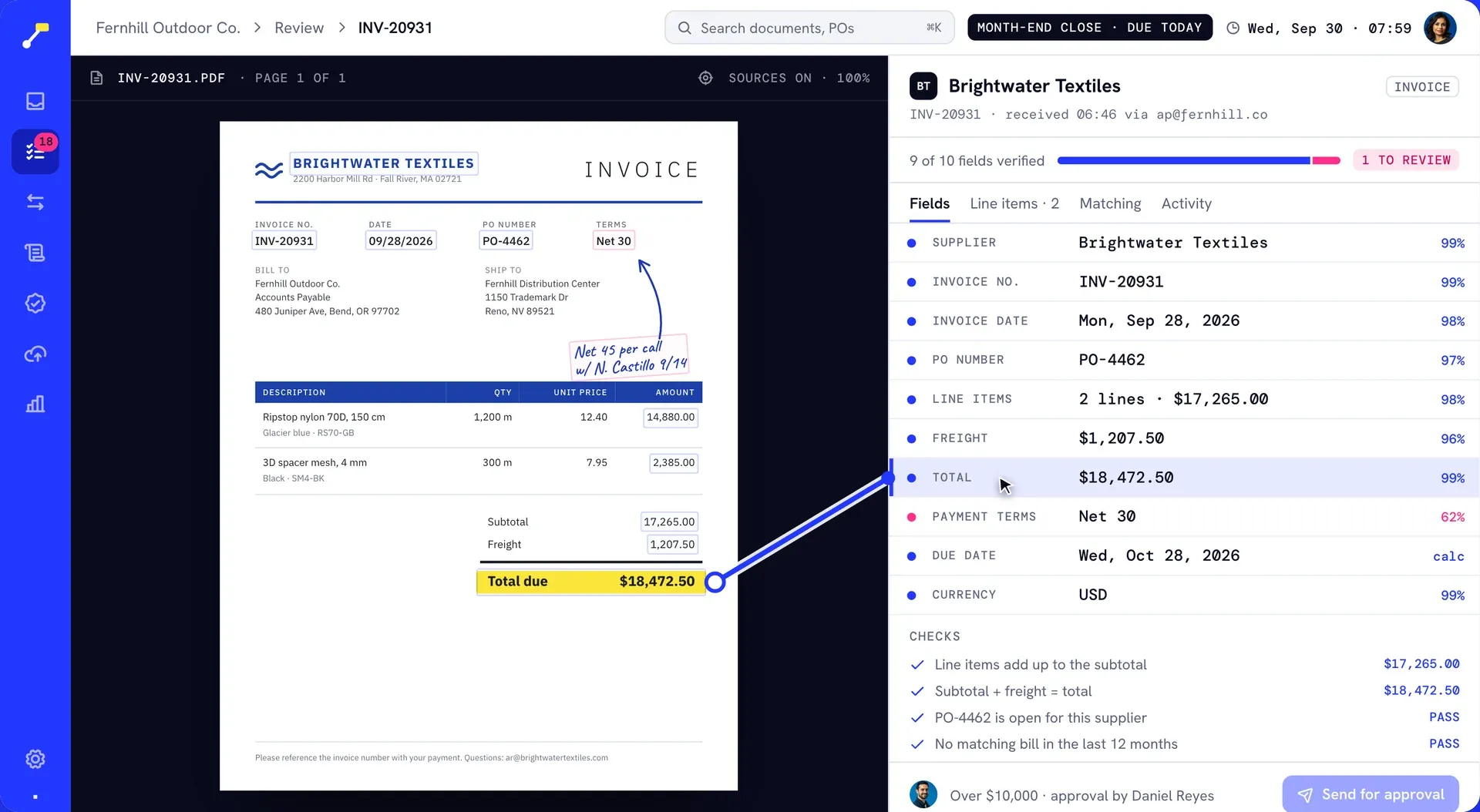Open the transfers arrows icon in sidebar
Image resolution: width=1480 pixels, height=812 pixels.
tap(35, 202)
